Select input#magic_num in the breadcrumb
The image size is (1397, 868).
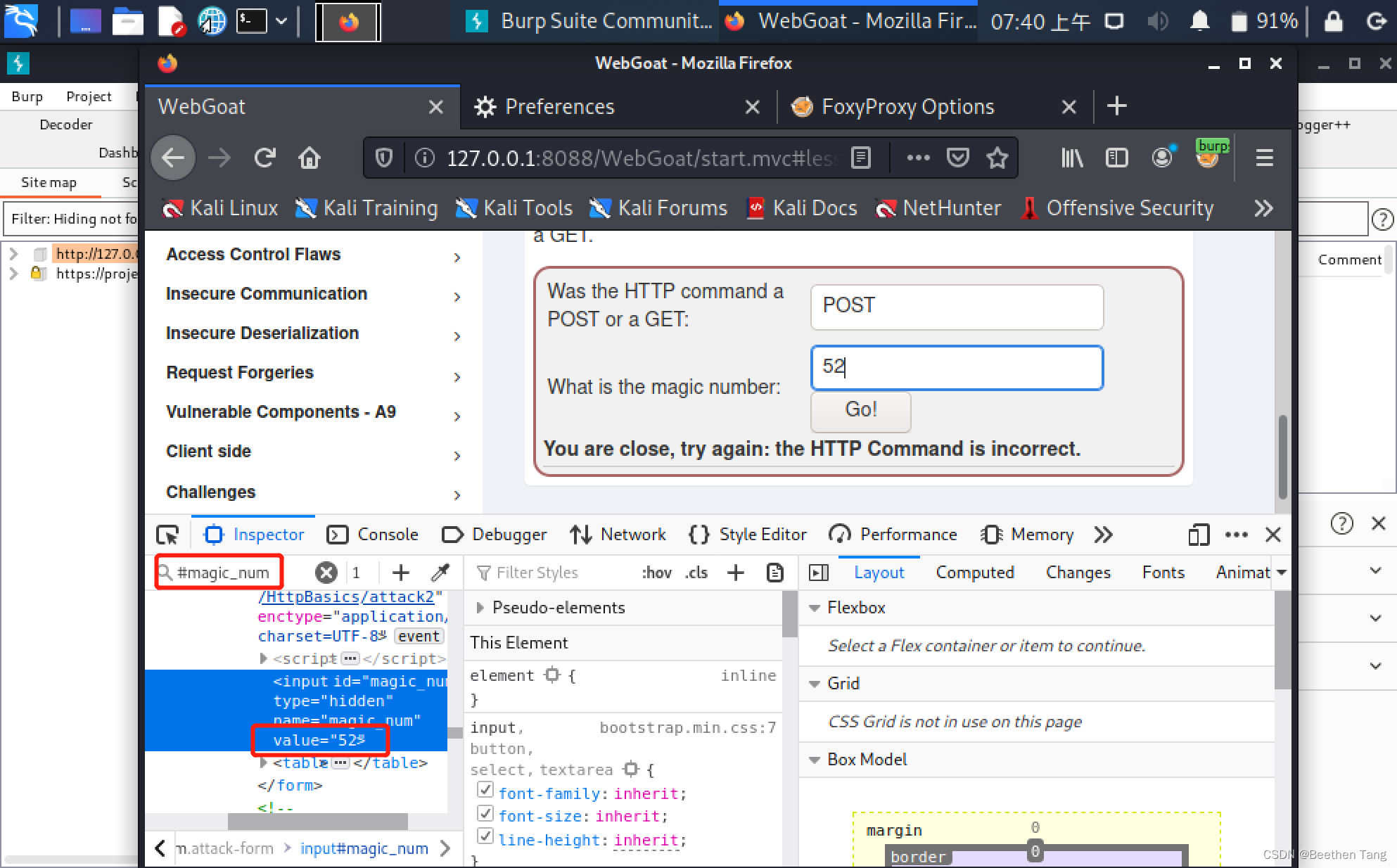tap(364, 849)
